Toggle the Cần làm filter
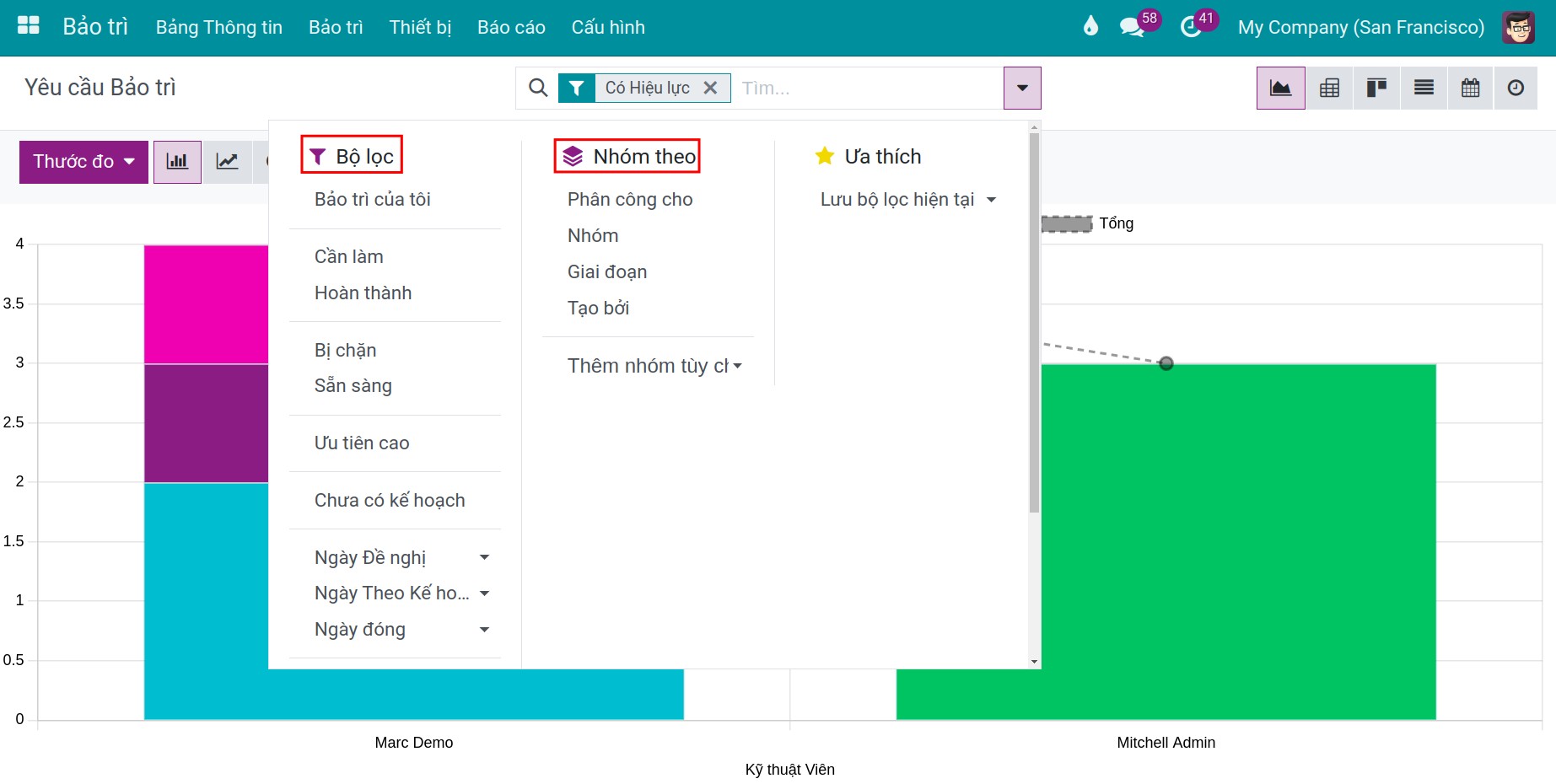This screenshot has height=784, width=1556. pos(349,257)
